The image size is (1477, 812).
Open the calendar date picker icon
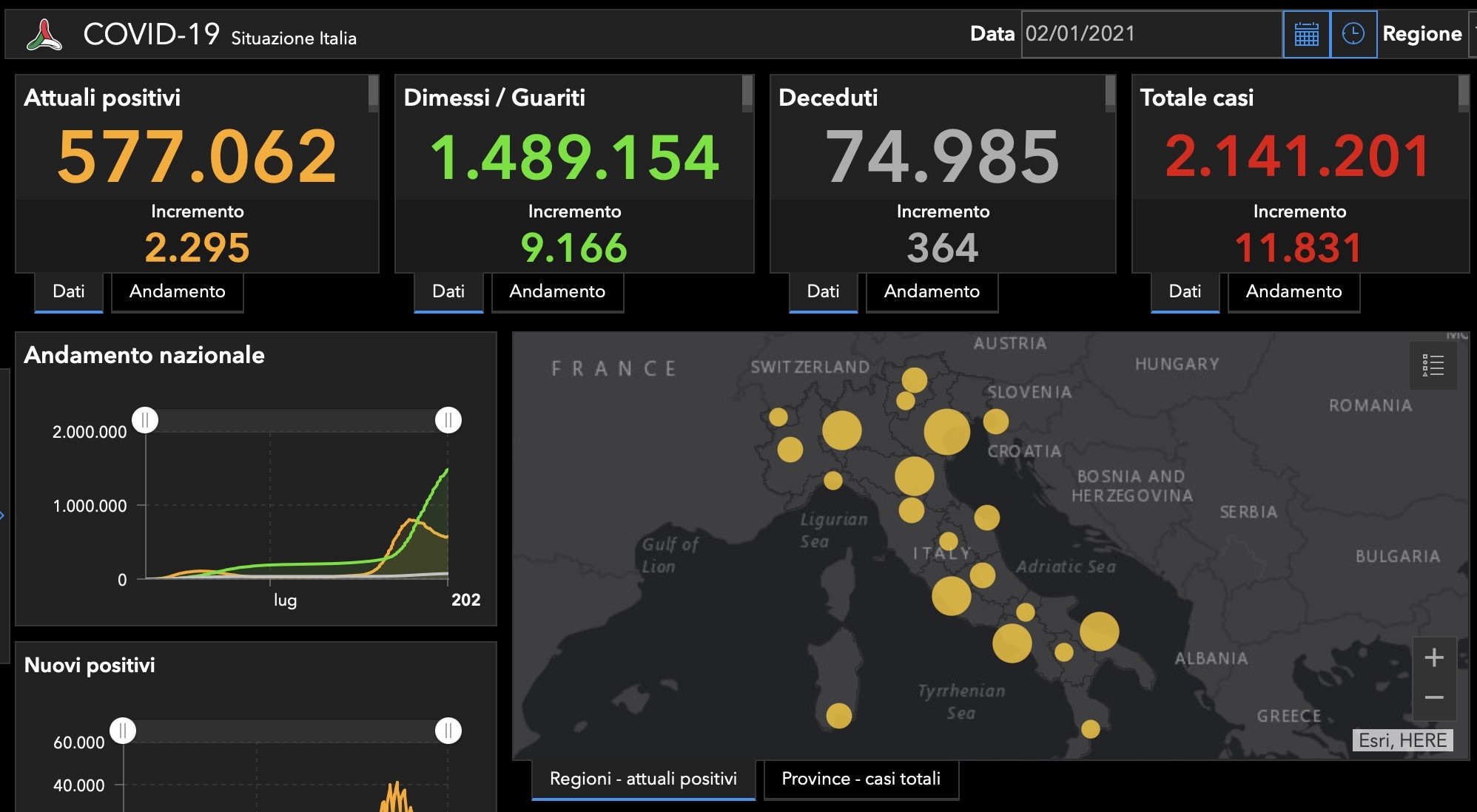1306,34
